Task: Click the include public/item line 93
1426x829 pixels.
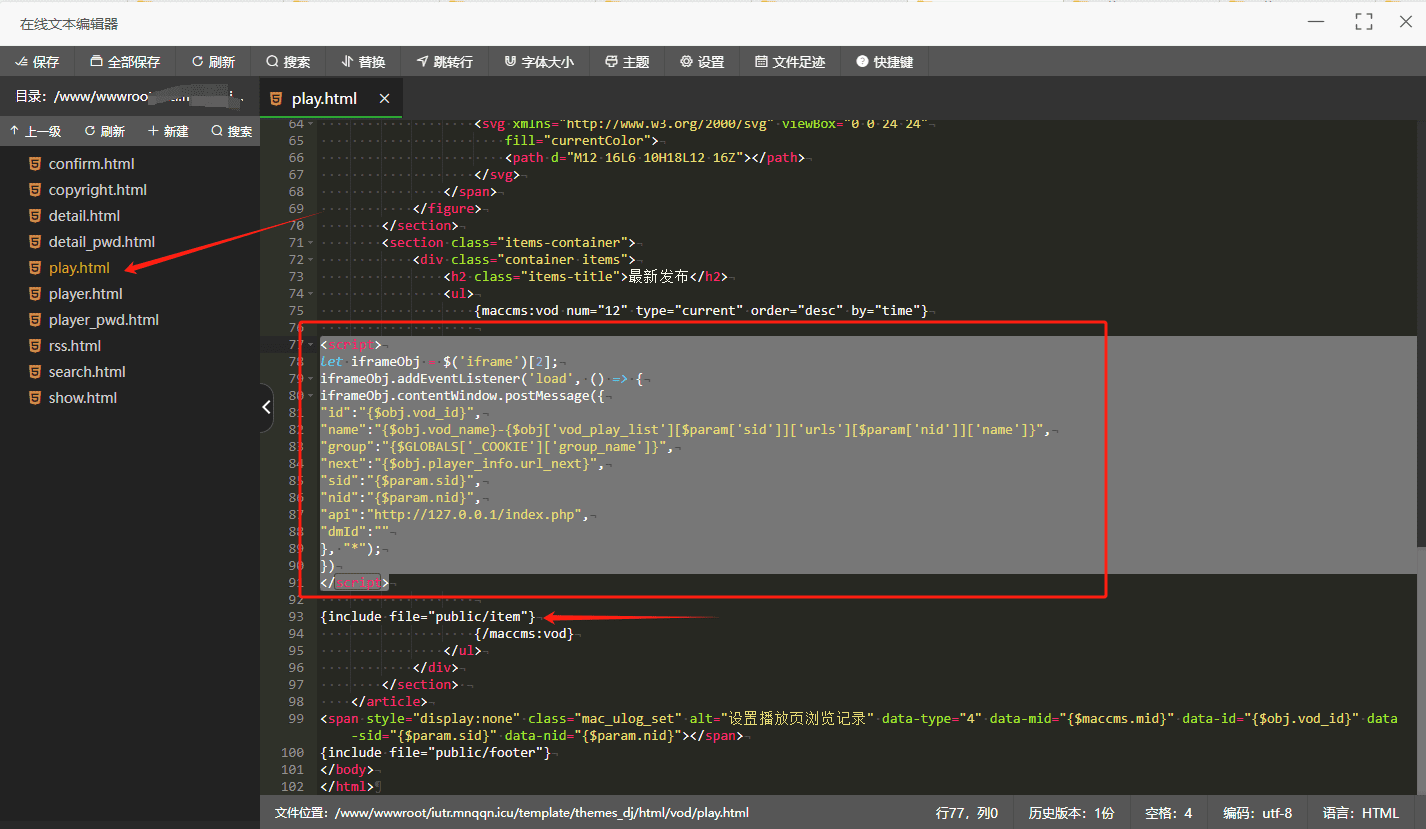Action: (x=428, y=616)
